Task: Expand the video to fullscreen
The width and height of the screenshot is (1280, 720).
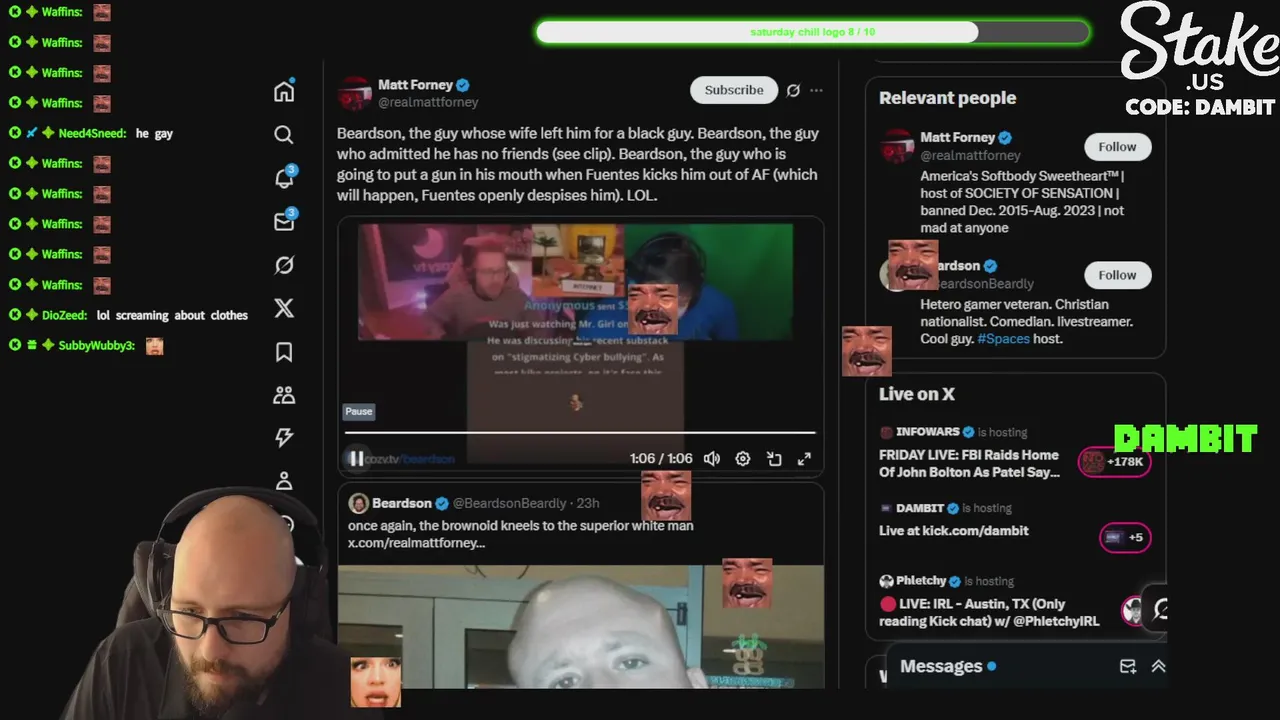Action: tap(804, 458)
